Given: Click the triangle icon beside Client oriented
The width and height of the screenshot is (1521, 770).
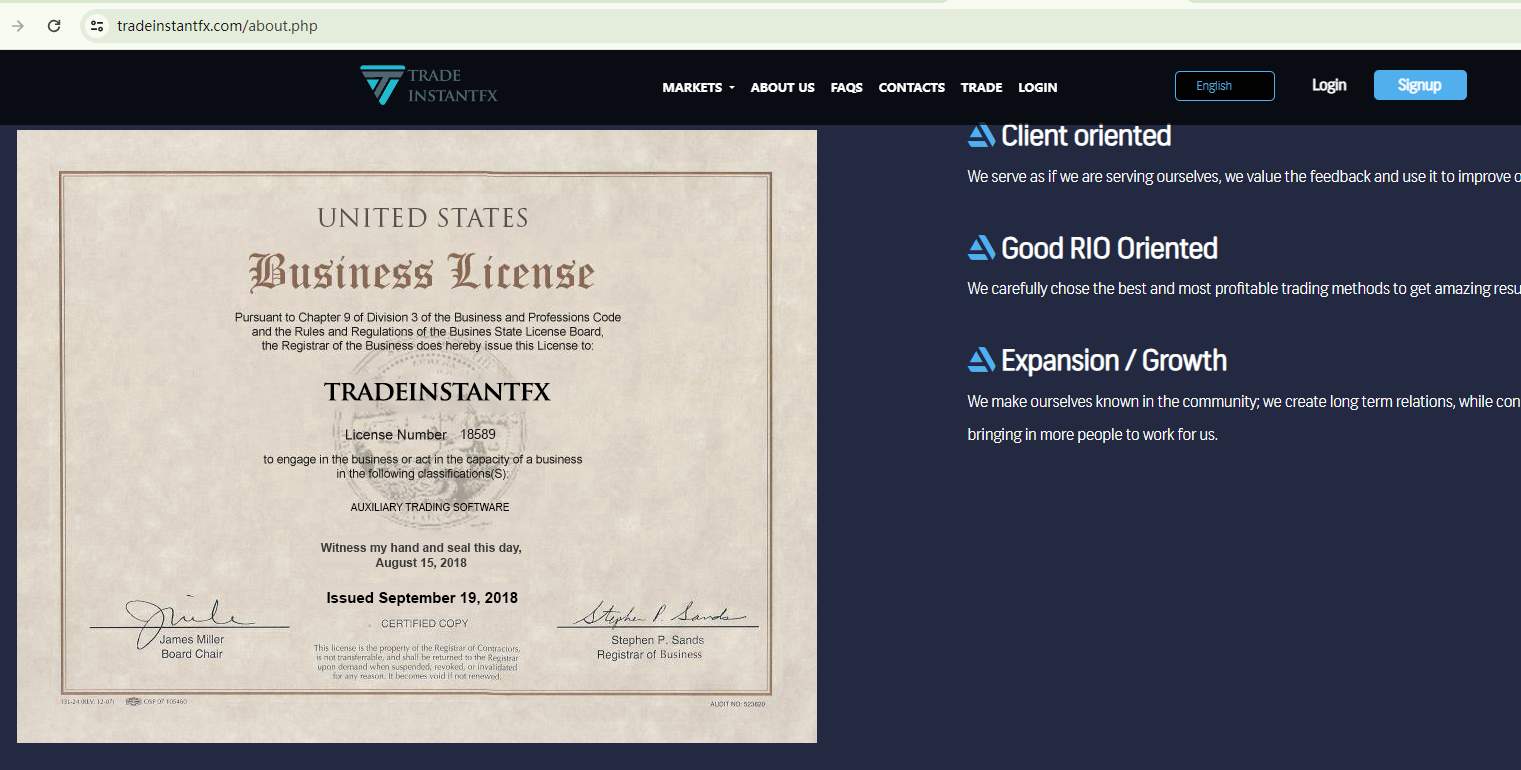Looking at the screenshot, I should tap(981, 135).
